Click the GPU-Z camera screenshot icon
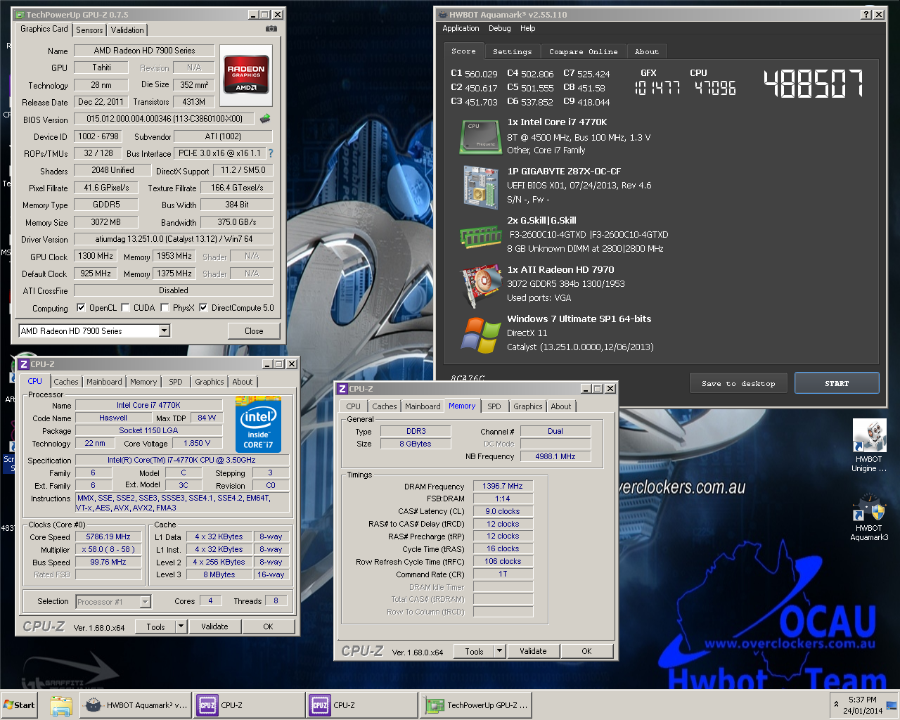This screenshot has width=900, height=720. click(271, 29)
